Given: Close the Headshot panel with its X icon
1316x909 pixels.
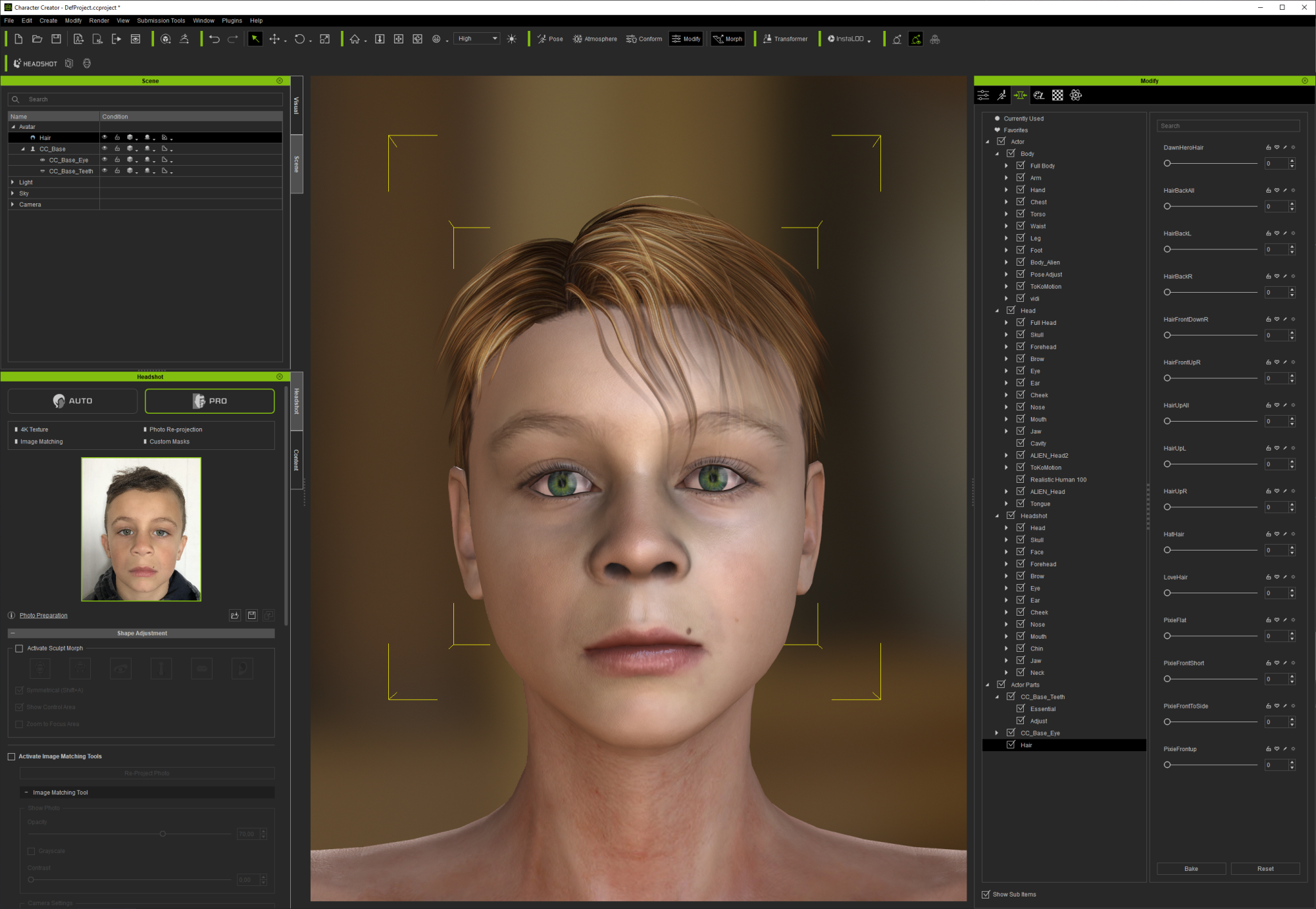Looking at the screenshot, I should [280, 377].
